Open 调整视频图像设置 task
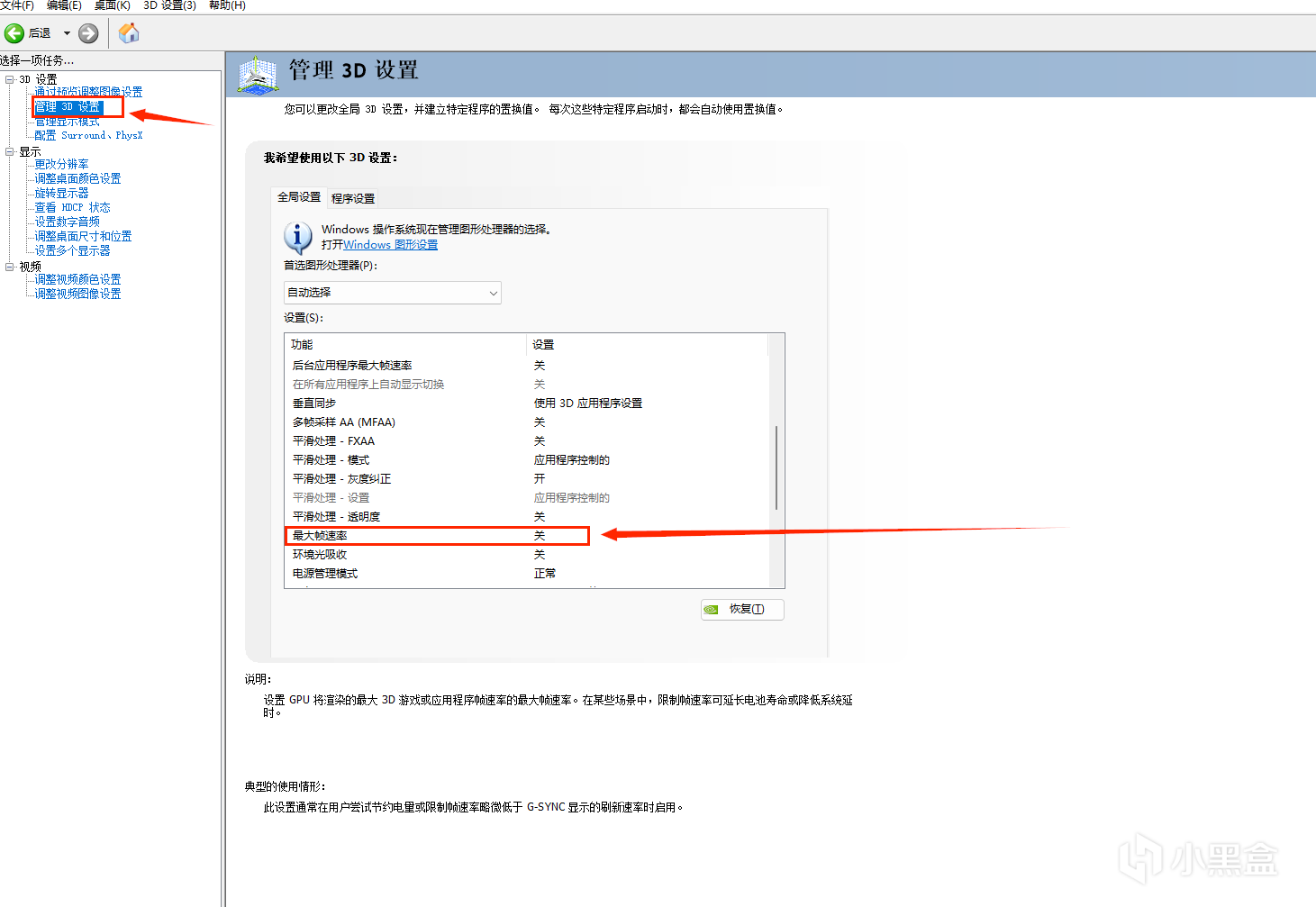This screenshot has width=1316, height=907. click(x=77, y=294)
